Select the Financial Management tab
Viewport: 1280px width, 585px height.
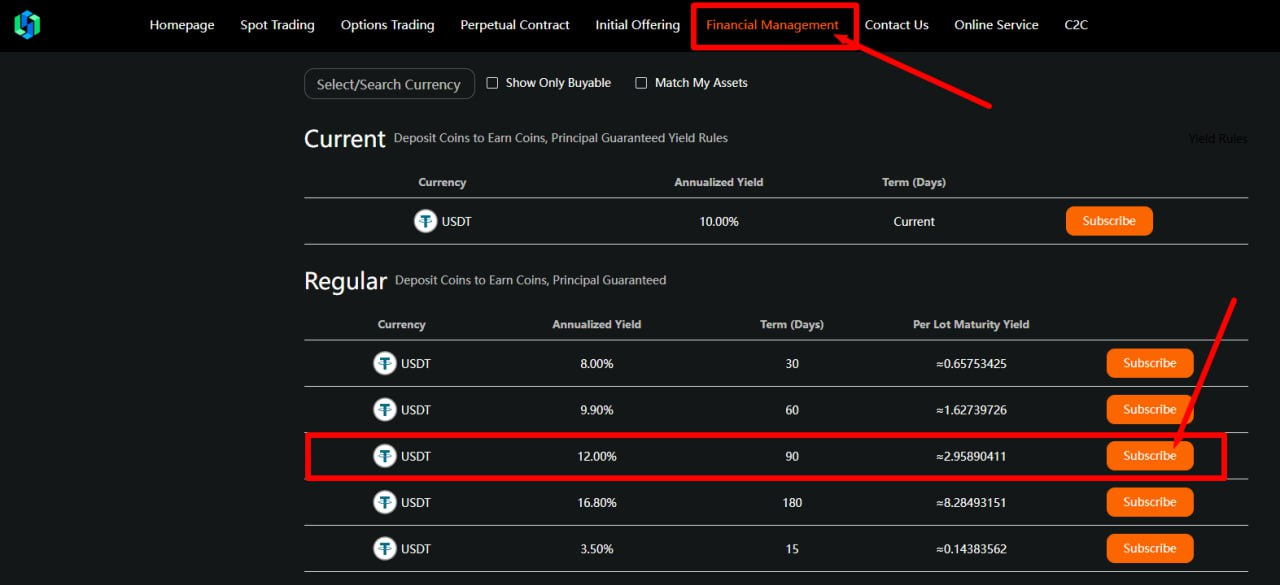[772, 25]
